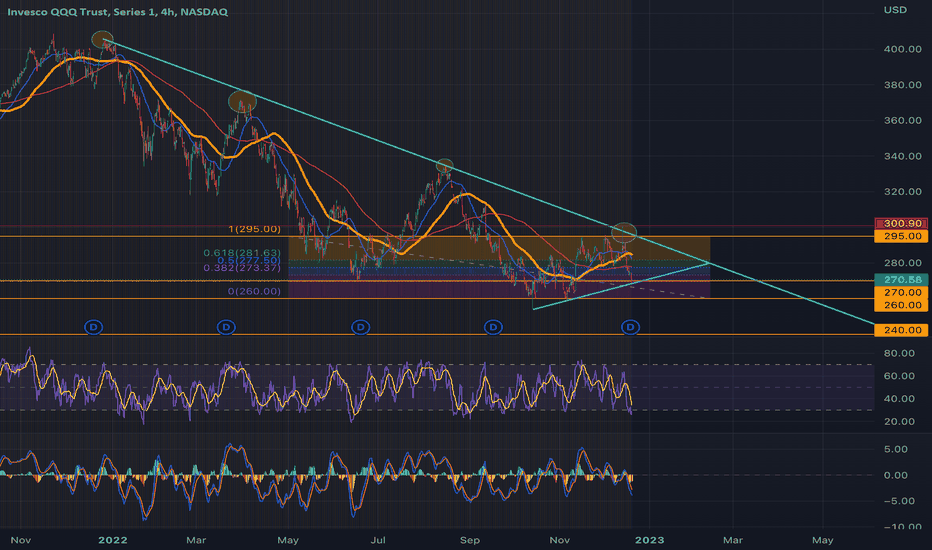Image resolution: width=932 pixels, height=550 pixels.
Task: Click the orange 295.00 price label
Action: 901,236
